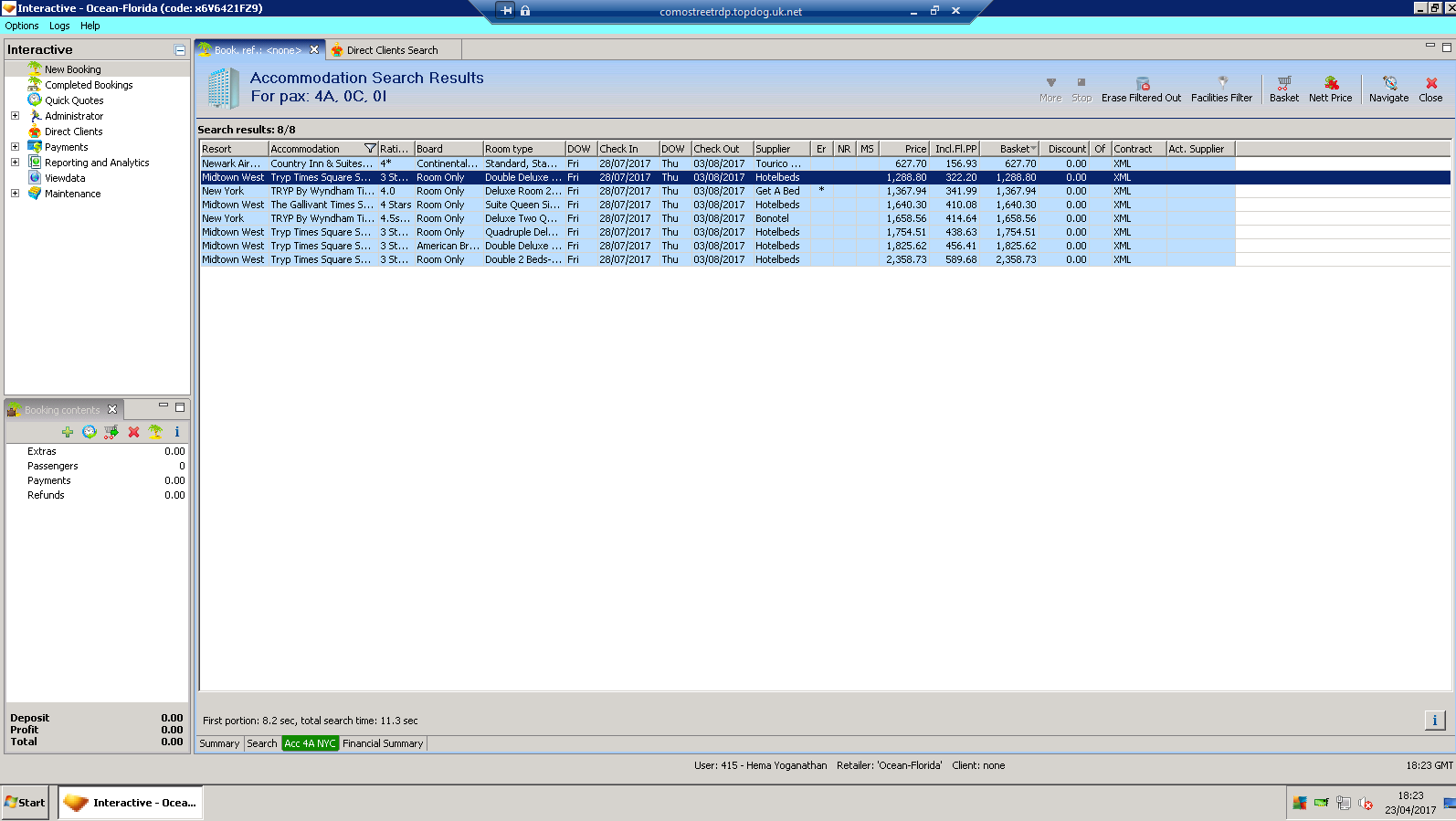Click the pin icon on the remote desktop bar
The image size is (1456, 821).
(x=506, y=11)
